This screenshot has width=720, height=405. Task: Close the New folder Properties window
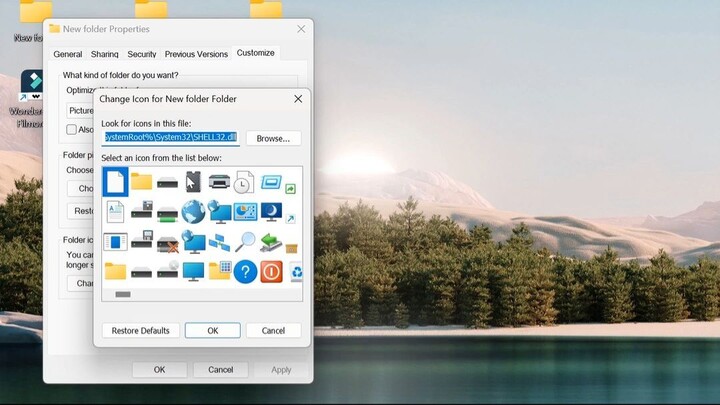point(301,29)
